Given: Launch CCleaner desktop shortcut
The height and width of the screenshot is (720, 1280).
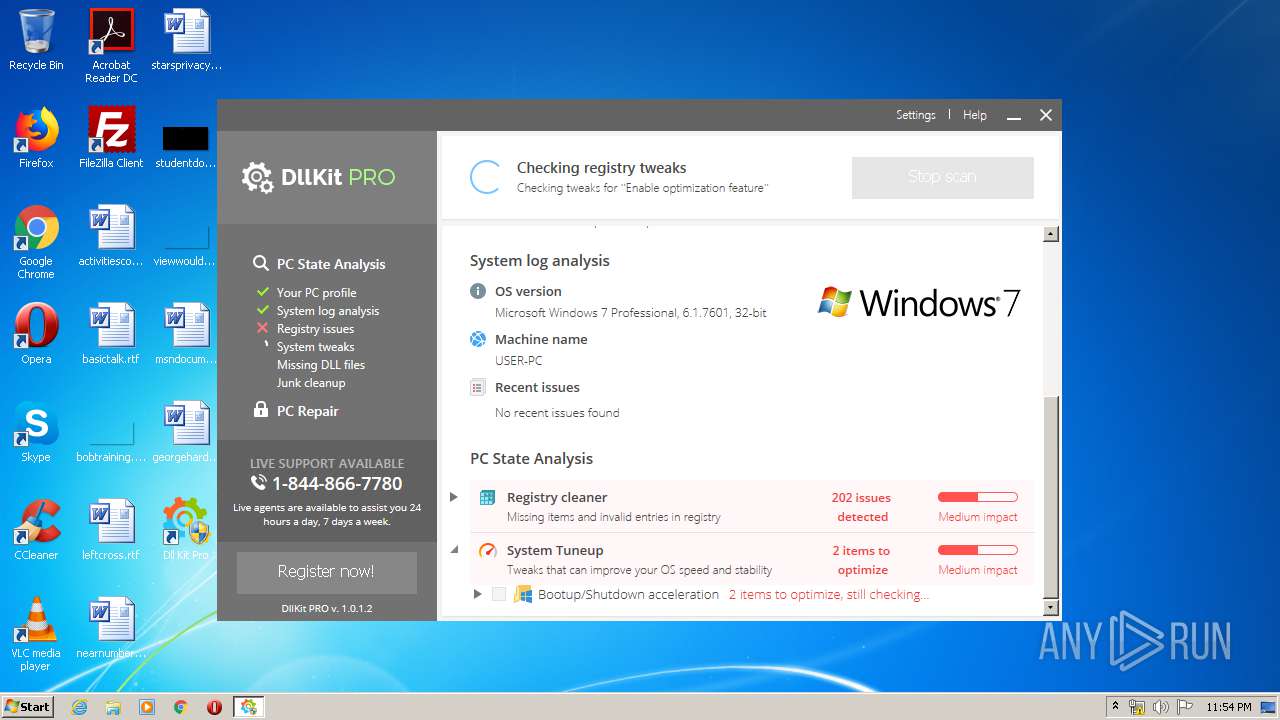Looking at the screenshot, I should click(x=36, y=530).
